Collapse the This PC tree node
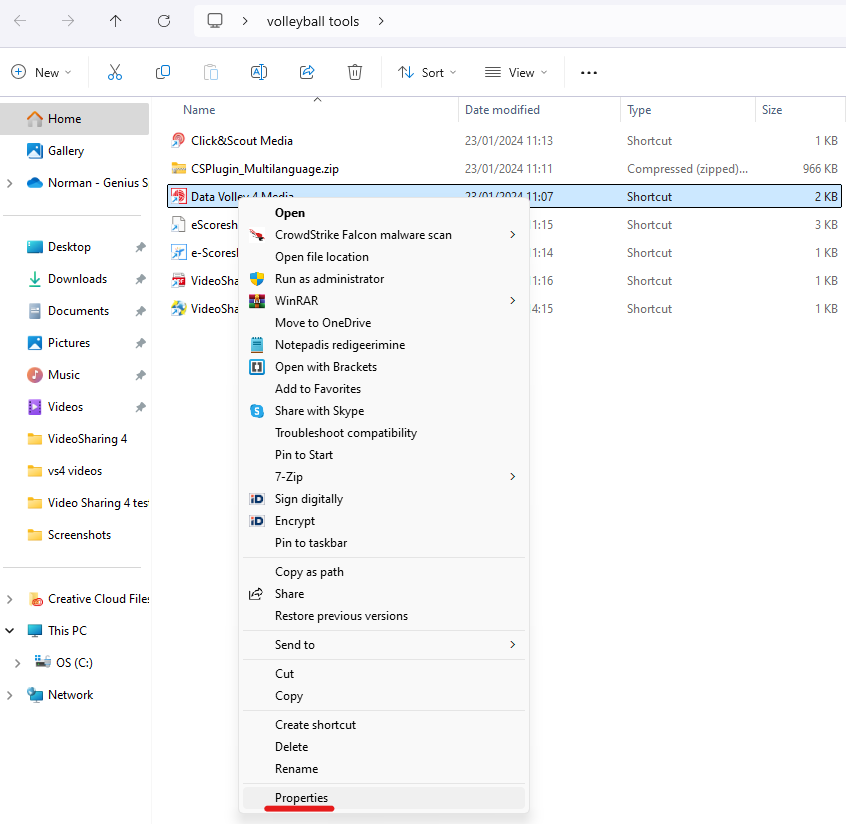The height and width of the screenshot is (824, 846). coord(10,630)
